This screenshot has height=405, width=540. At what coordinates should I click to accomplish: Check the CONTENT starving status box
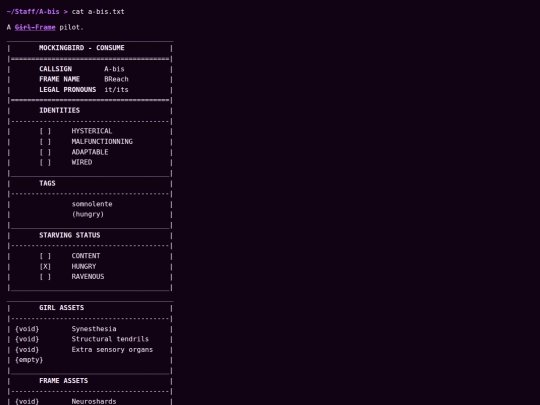(45, 256)
